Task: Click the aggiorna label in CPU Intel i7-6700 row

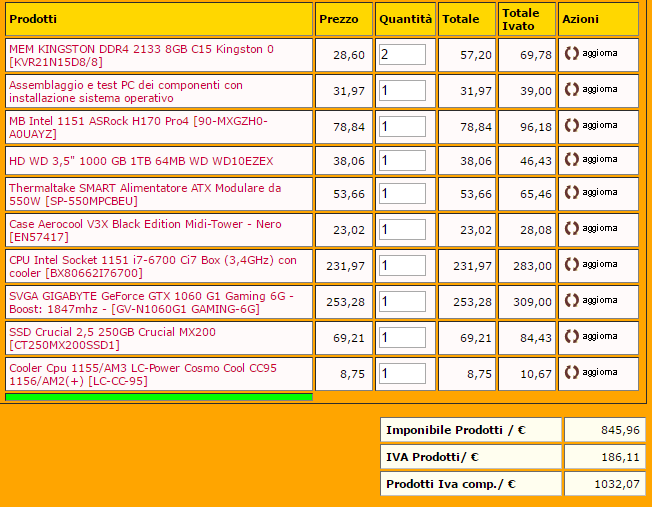Action: pyautogui.click(x=600, y=265)
